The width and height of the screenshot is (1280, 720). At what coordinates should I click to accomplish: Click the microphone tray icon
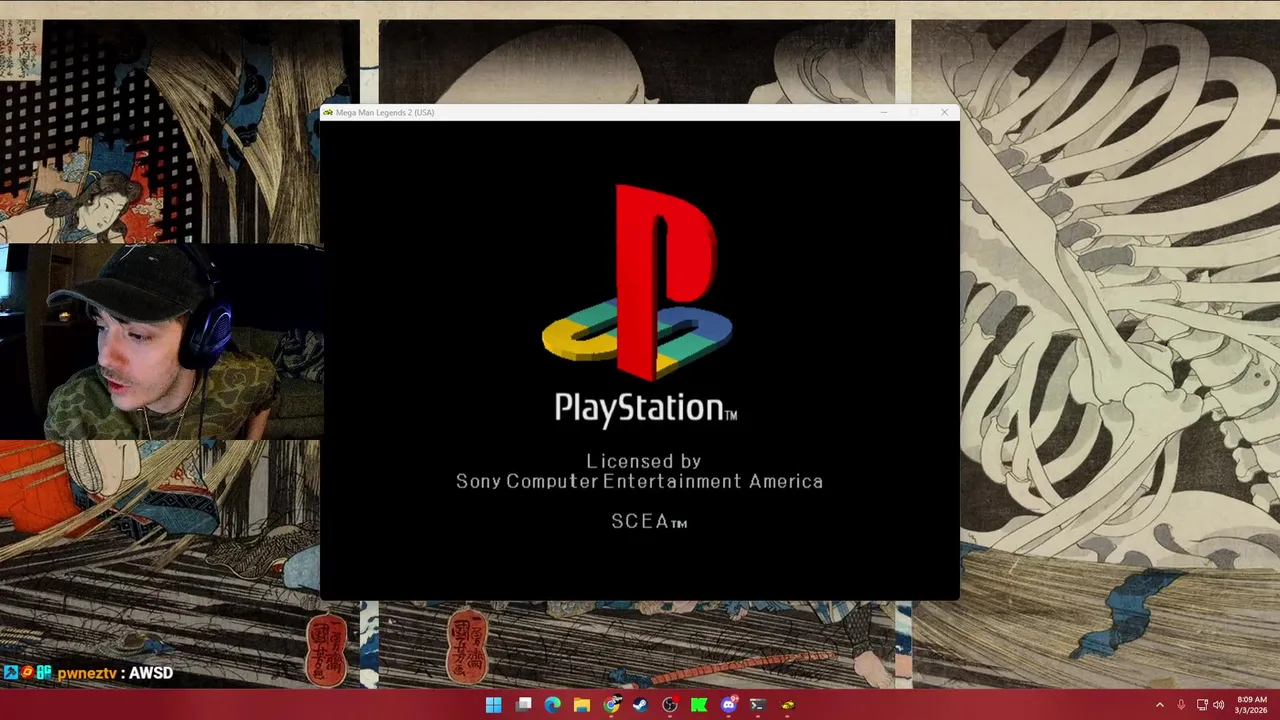point(1181,705)
